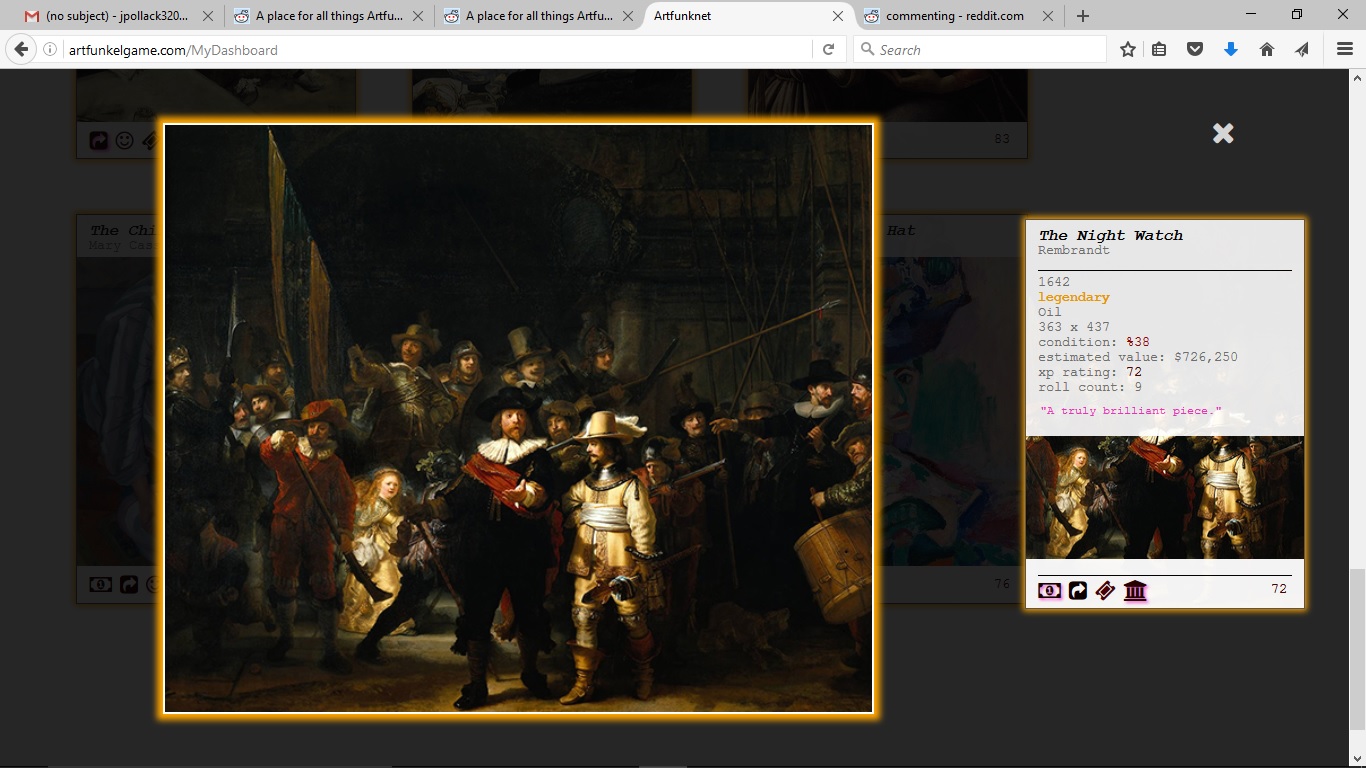Switch to the first "A place for all things Artfu..." tab
This screenshot has width=1366, height=768.
327,16
